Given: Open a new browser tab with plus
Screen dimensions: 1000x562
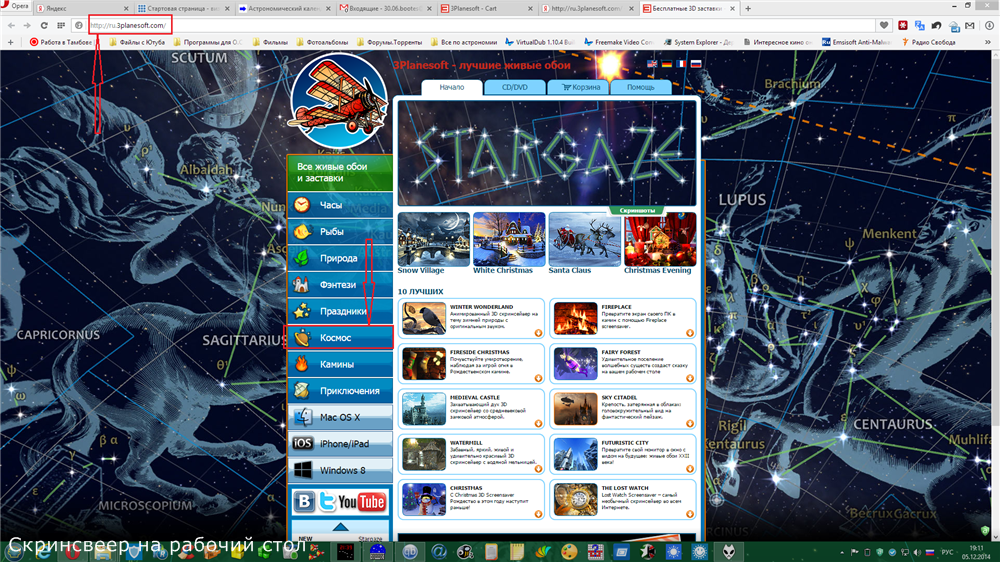Looking at the screenshot, I should (748, 8).
